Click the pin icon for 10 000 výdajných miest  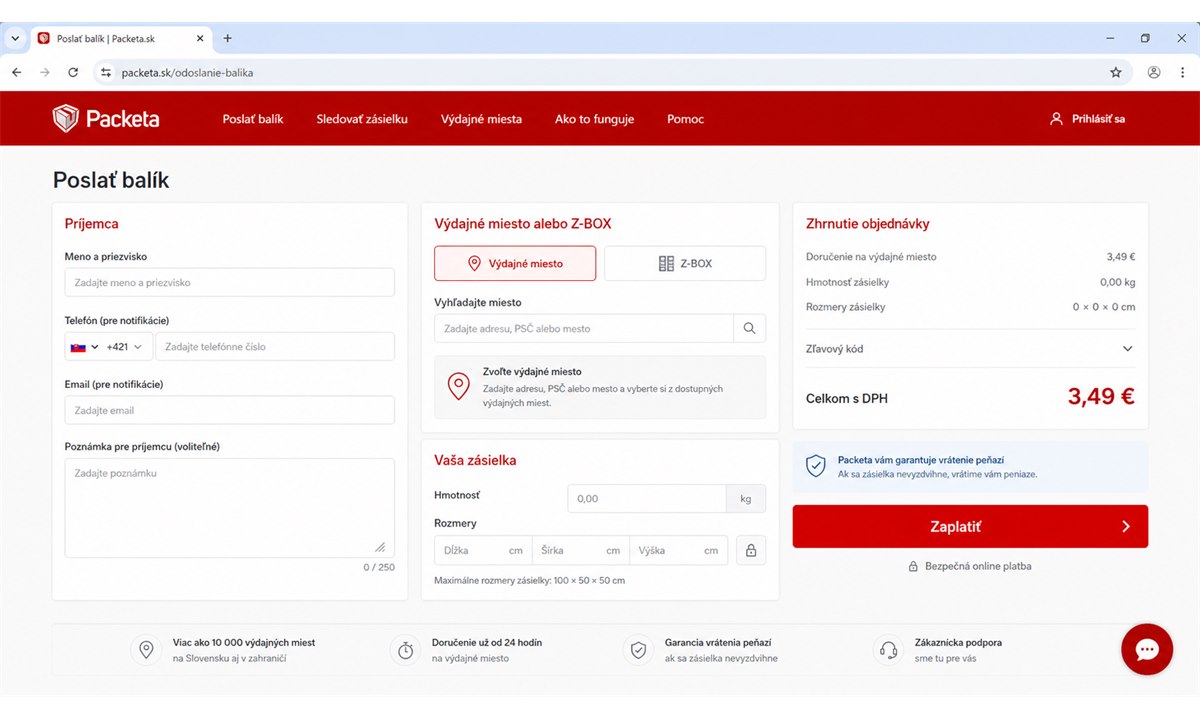pos(146,650)
